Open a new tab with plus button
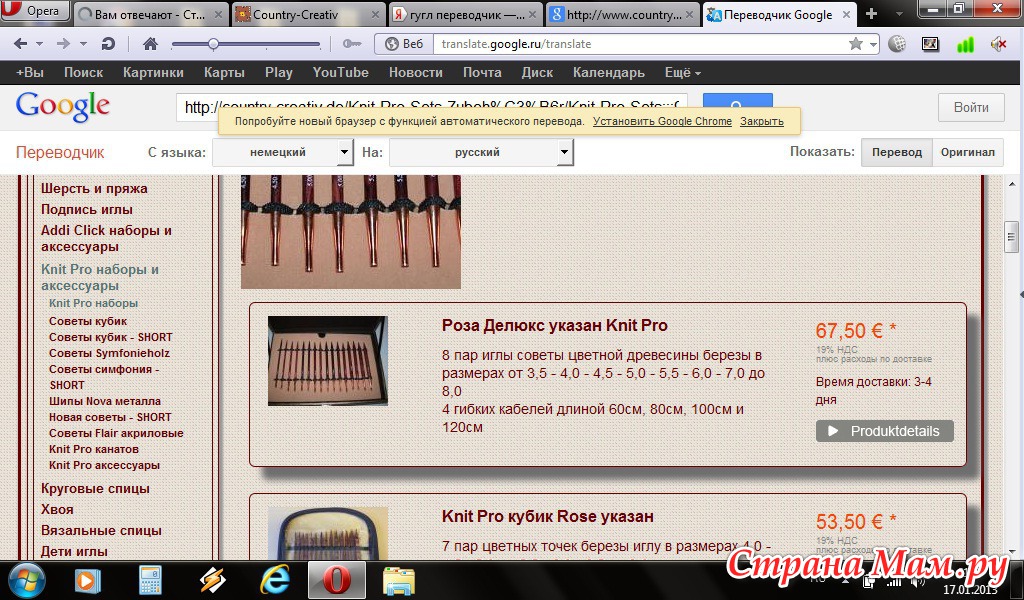 tap(871, 14)
